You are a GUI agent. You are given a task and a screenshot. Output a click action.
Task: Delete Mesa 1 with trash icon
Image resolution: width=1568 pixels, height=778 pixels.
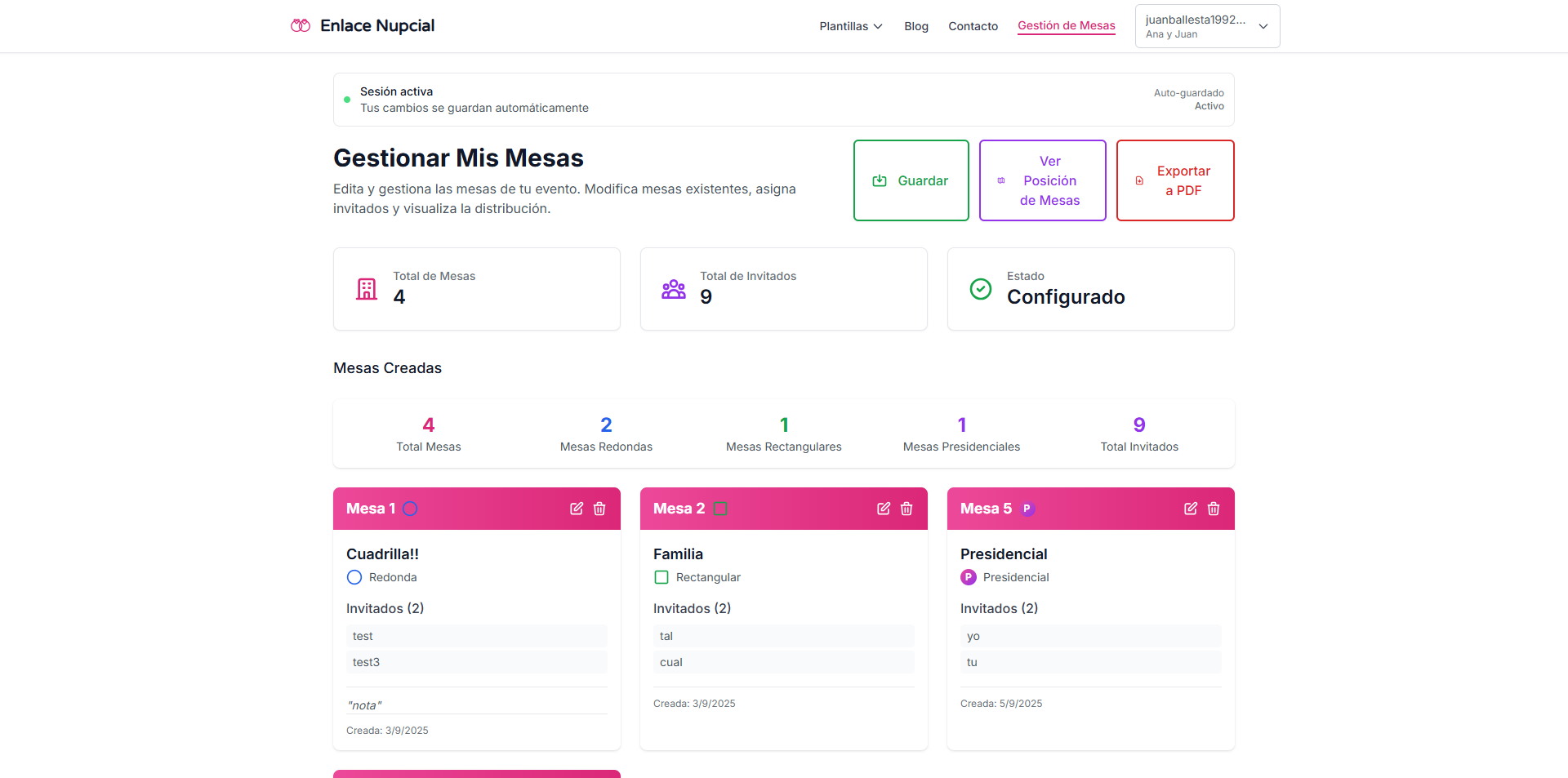tap(599, 509)
